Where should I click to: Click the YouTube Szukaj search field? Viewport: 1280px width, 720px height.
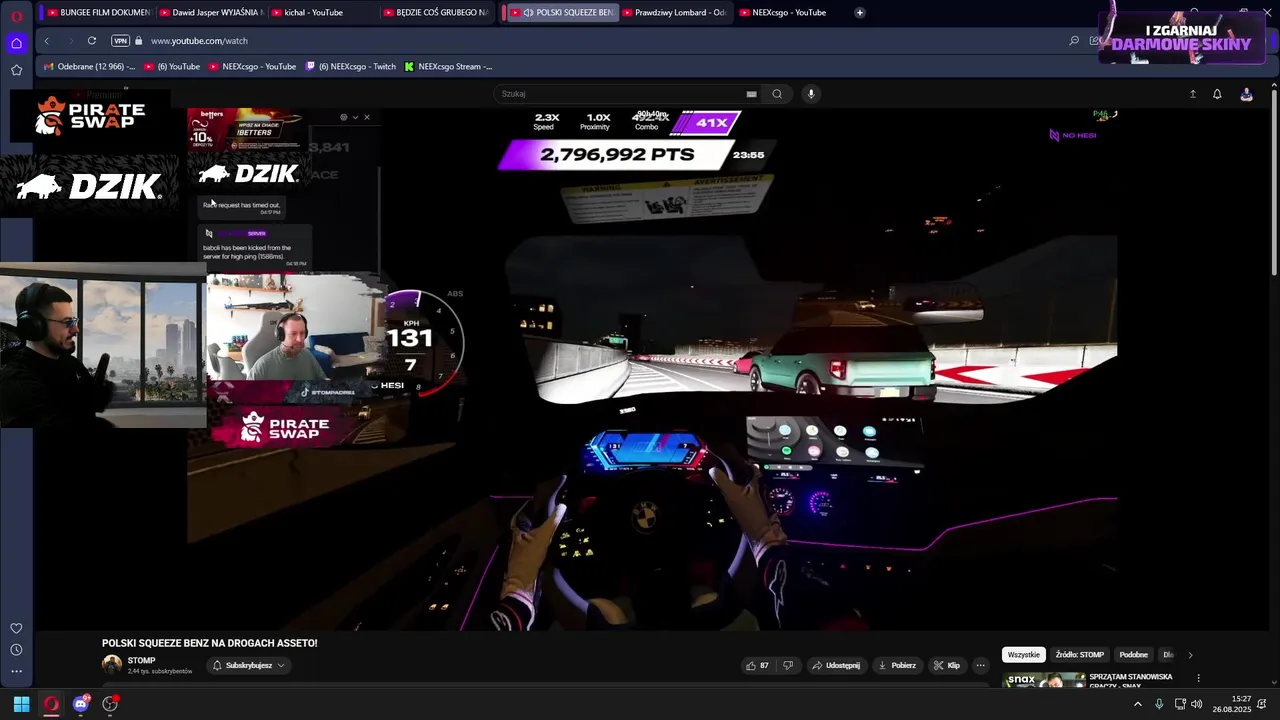[x=620, y=94]
